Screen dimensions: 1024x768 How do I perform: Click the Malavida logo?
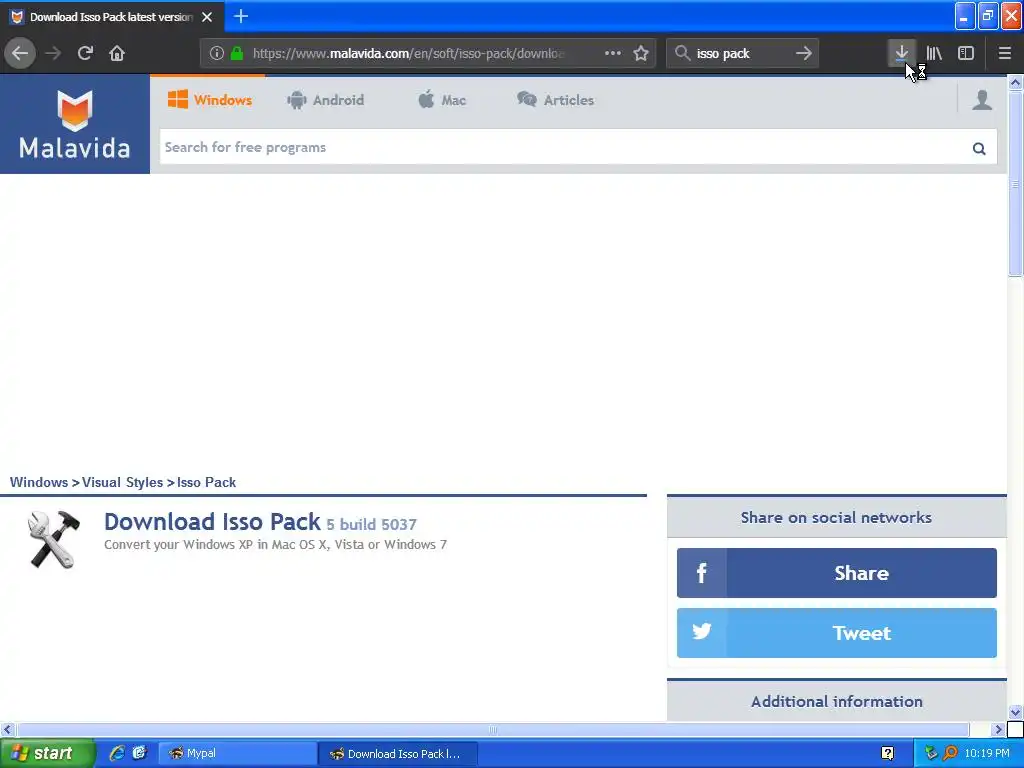(74, 124)
